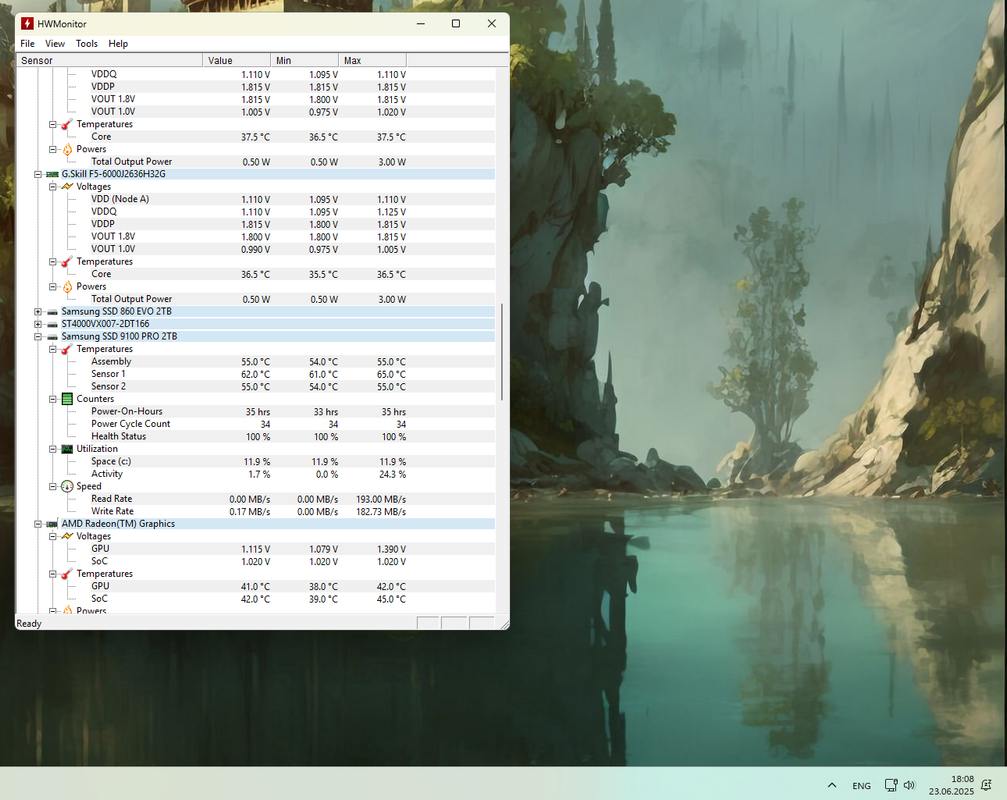This screenshot has width=1007, height=800.
Task: Select the Read Rate row
Action: click(256, 499)
